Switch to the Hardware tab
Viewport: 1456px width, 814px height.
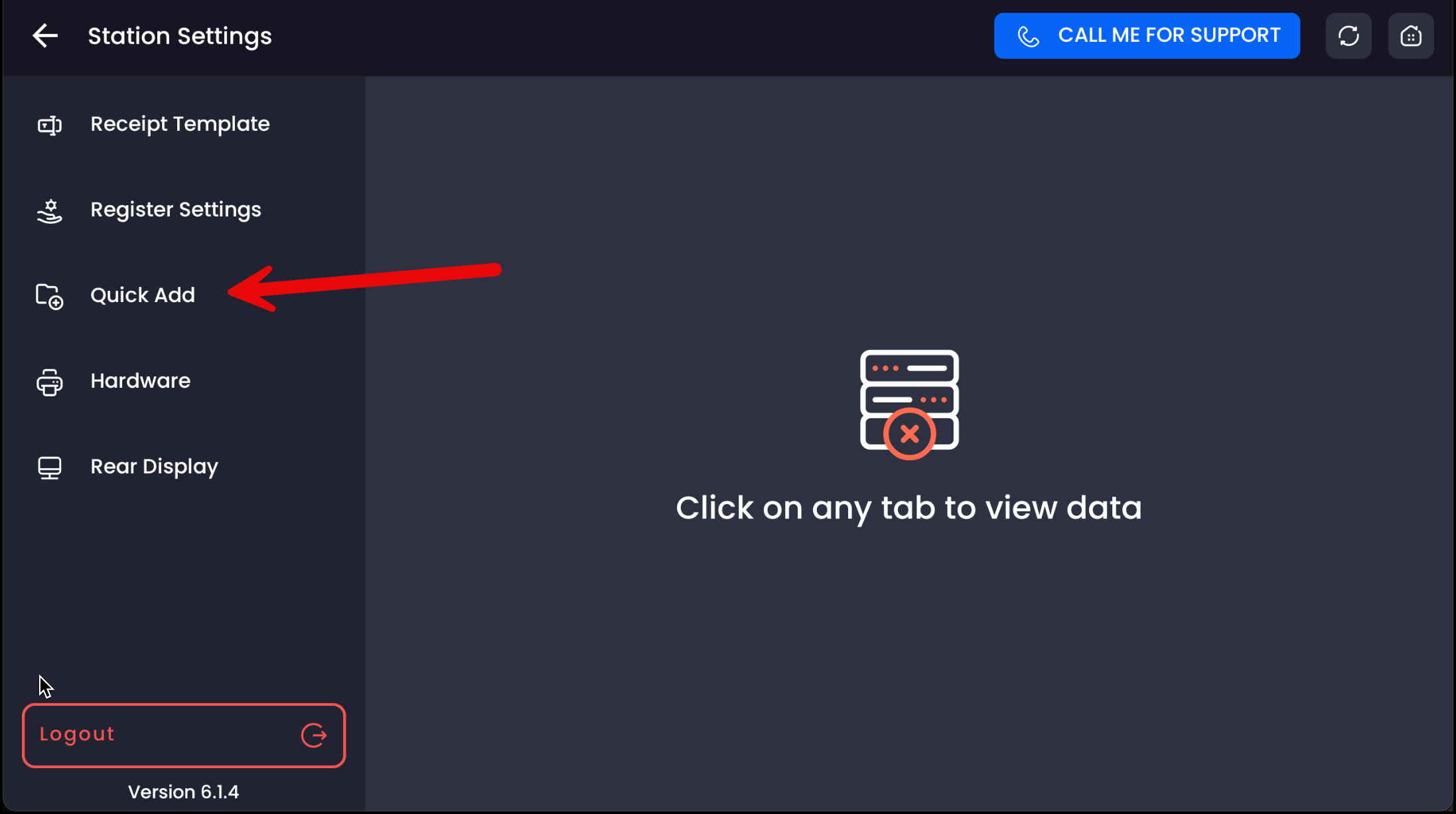tap(184, 381)
